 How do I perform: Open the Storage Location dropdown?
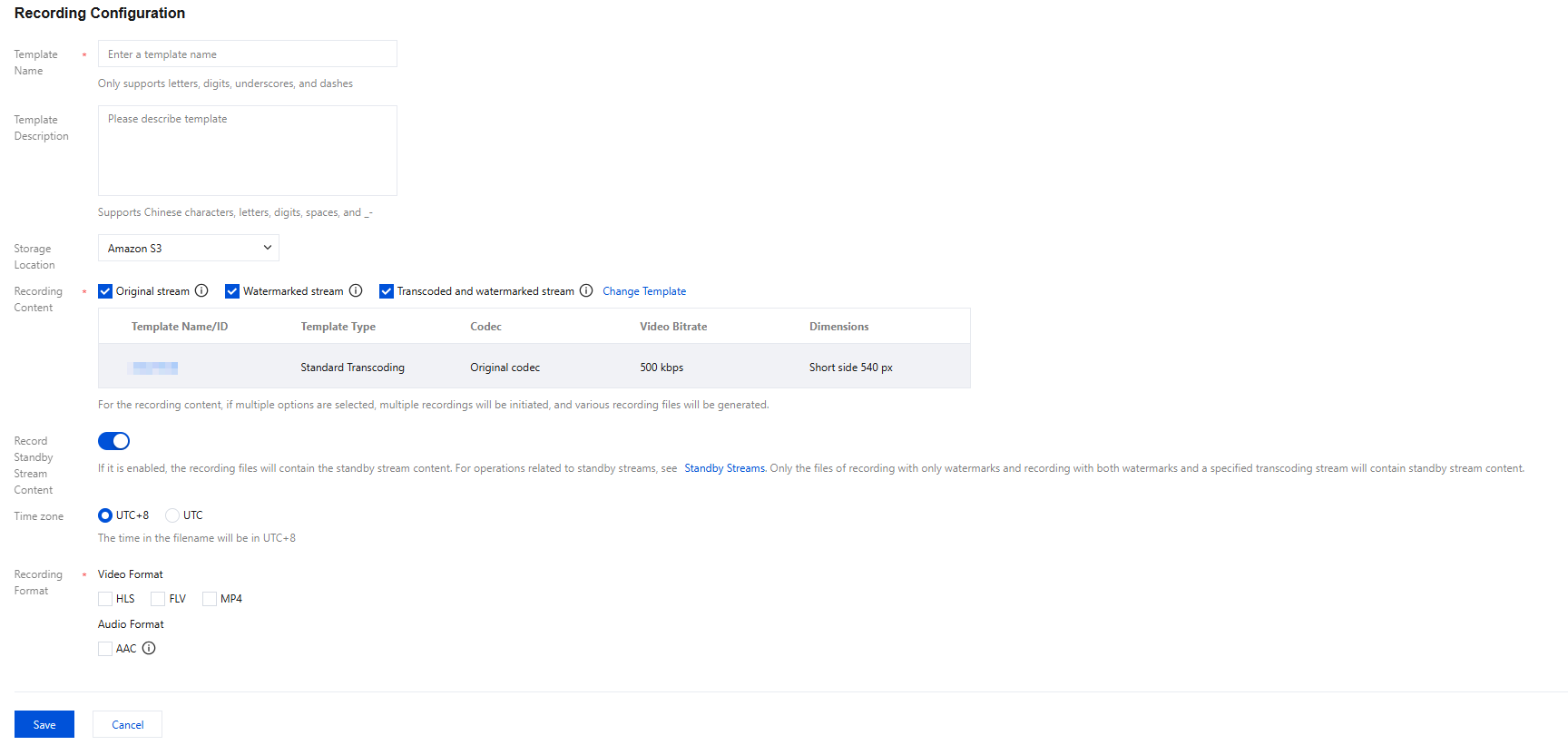[188, 248]
